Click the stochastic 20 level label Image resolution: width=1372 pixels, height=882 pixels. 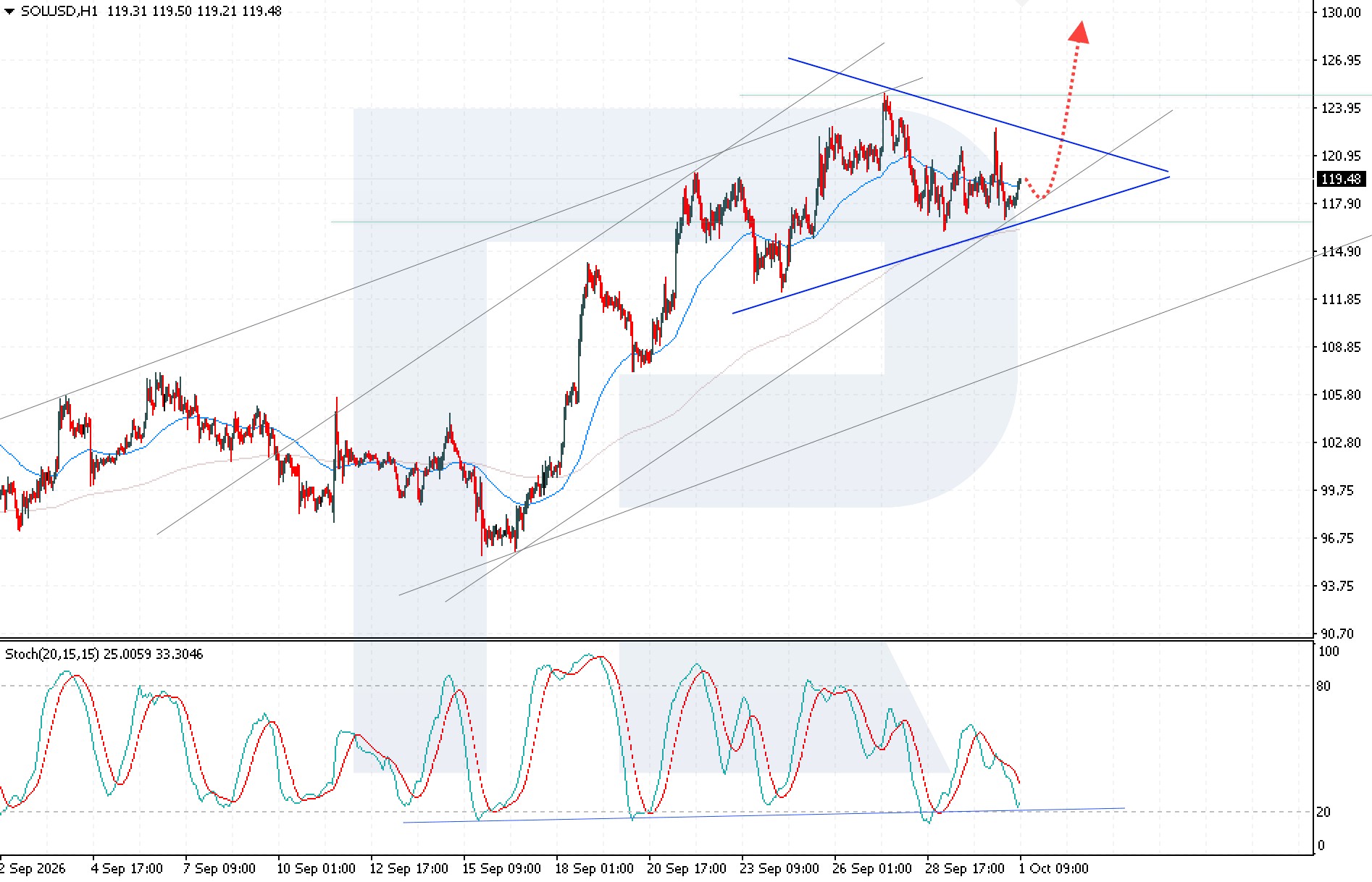click(1323, 812)
